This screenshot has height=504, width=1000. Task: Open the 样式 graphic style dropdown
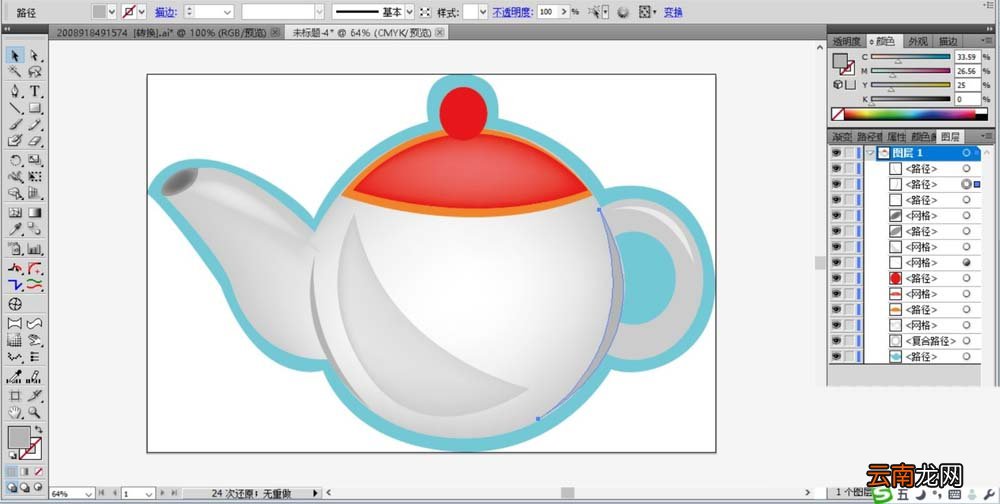click(483, 11)
